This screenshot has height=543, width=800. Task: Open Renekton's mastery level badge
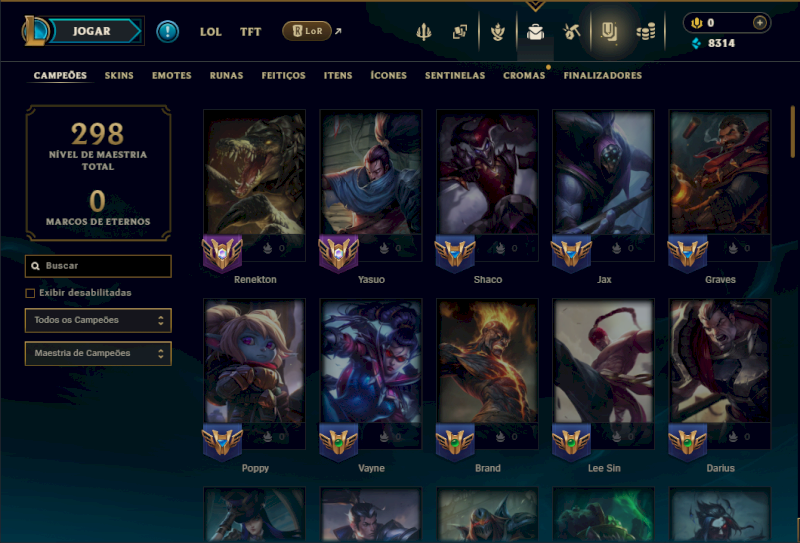(x=222, y=253)
